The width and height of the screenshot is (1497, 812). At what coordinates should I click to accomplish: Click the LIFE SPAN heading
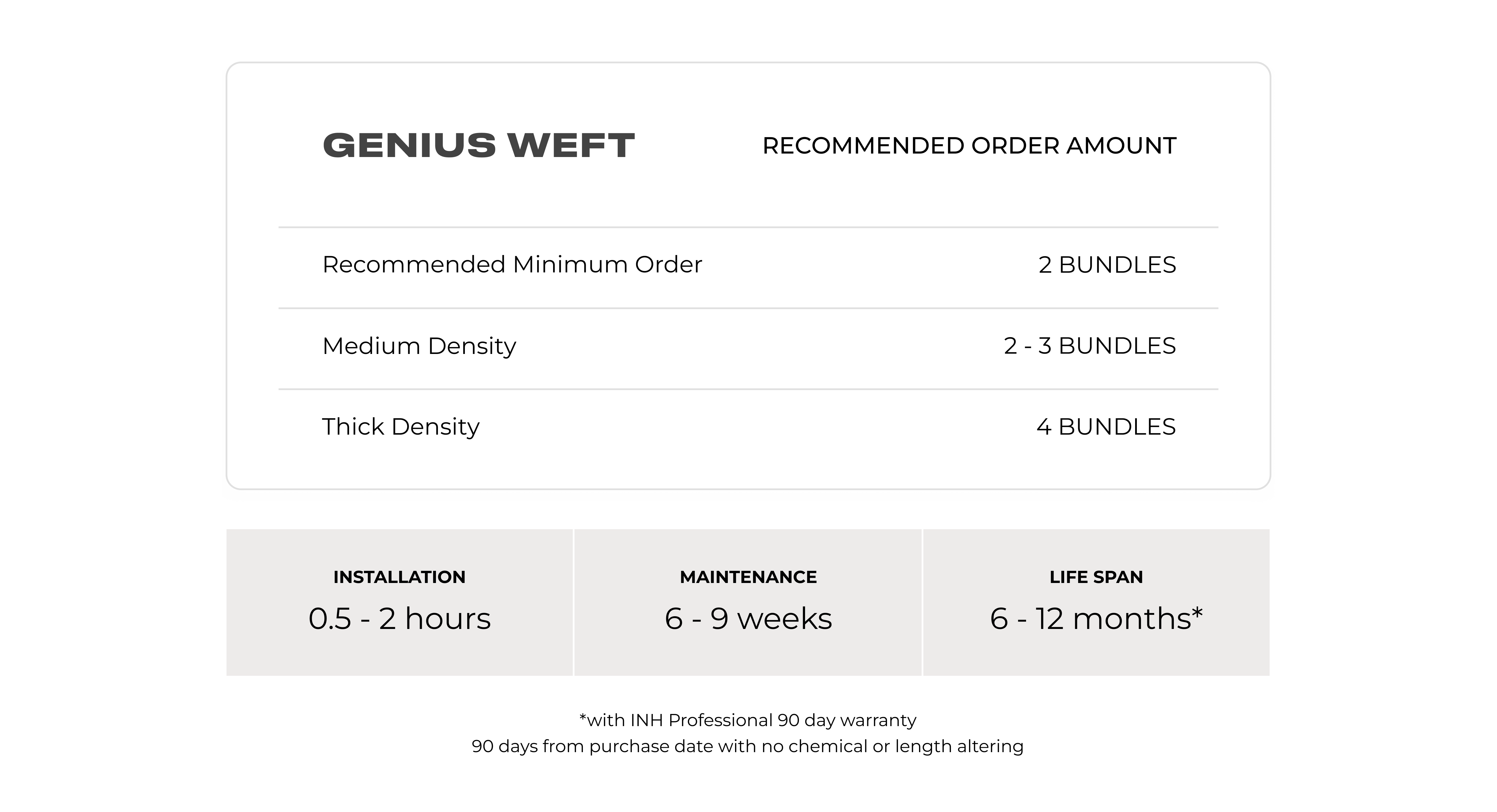[1096, 577]
